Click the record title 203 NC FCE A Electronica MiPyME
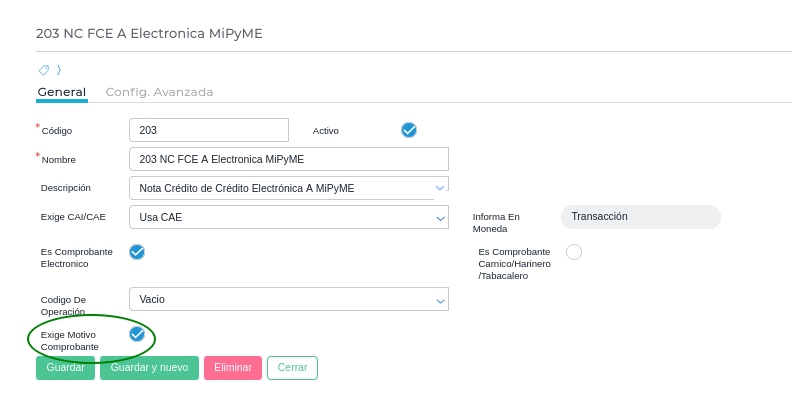Viewport: 792px width, 411px height. coord(149,33)
